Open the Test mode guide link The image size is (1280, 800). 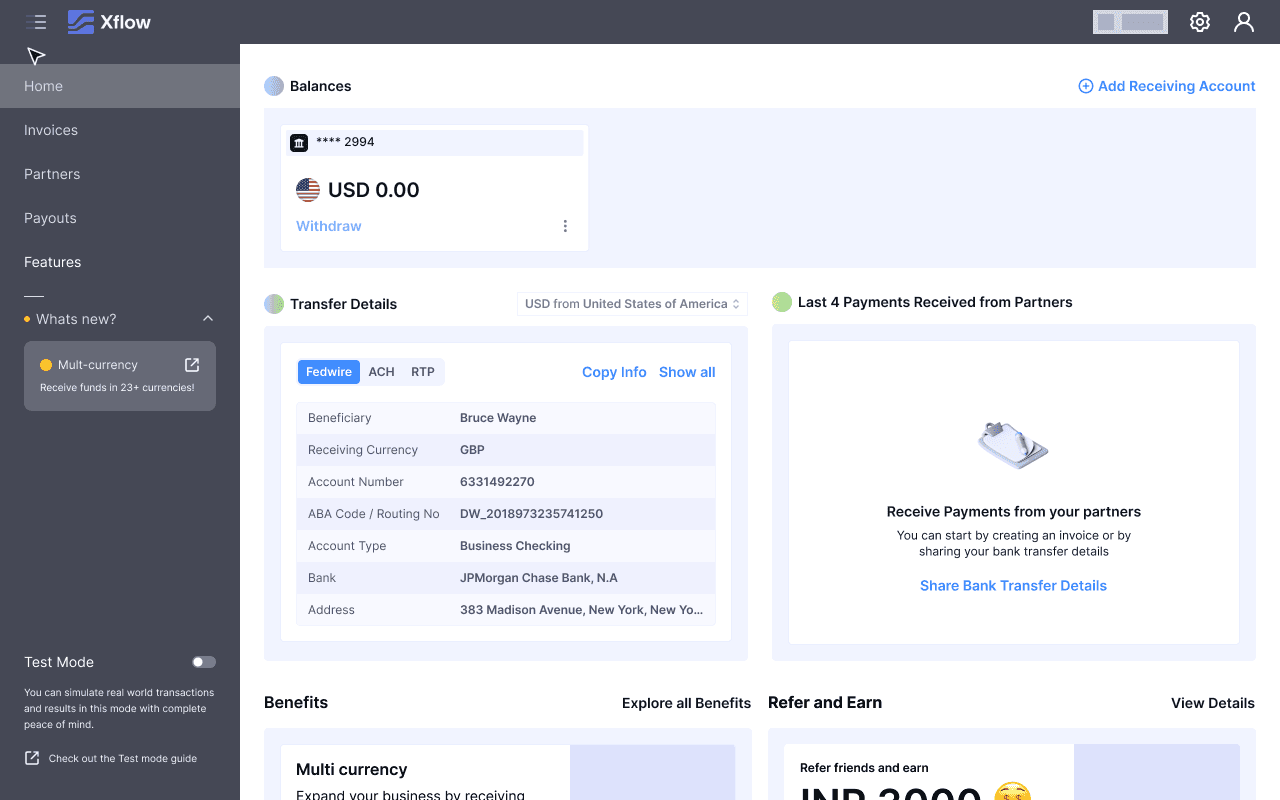(x=123, y=758)
